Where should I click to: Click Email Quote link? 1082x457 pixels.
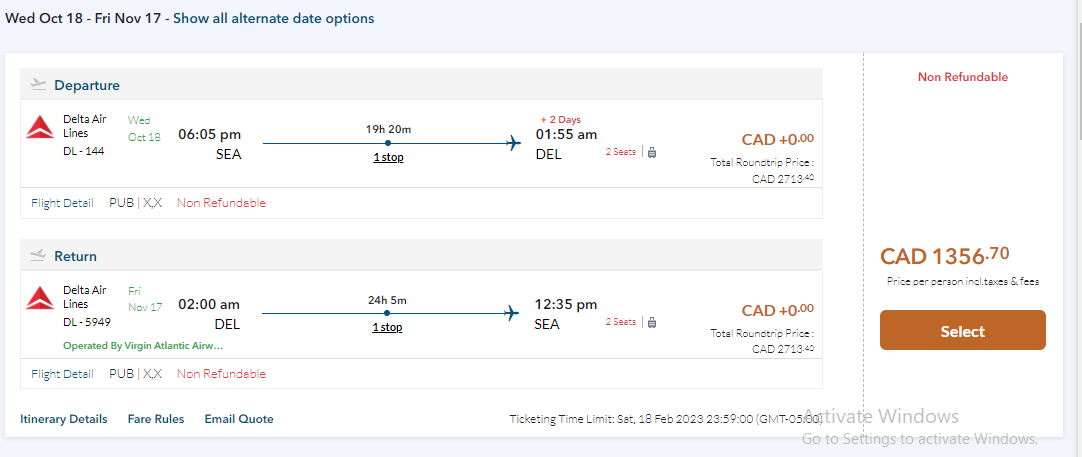(239, 419)
